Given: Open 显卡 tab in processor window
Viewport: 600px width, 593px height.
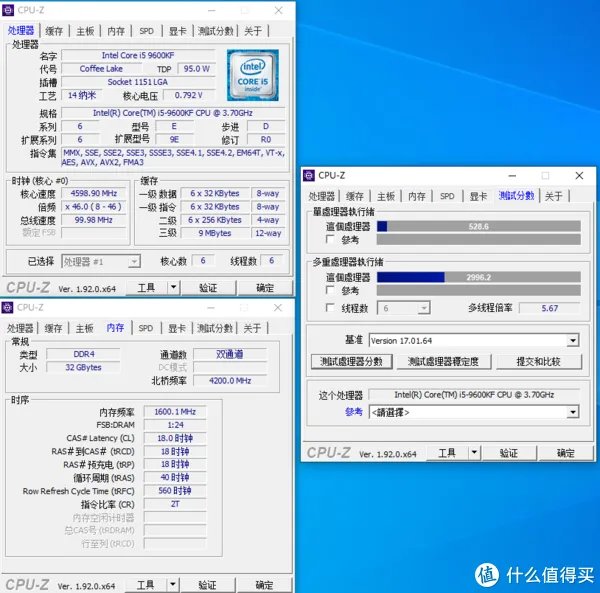Looking at the screenshot, I should coord(178,31).
